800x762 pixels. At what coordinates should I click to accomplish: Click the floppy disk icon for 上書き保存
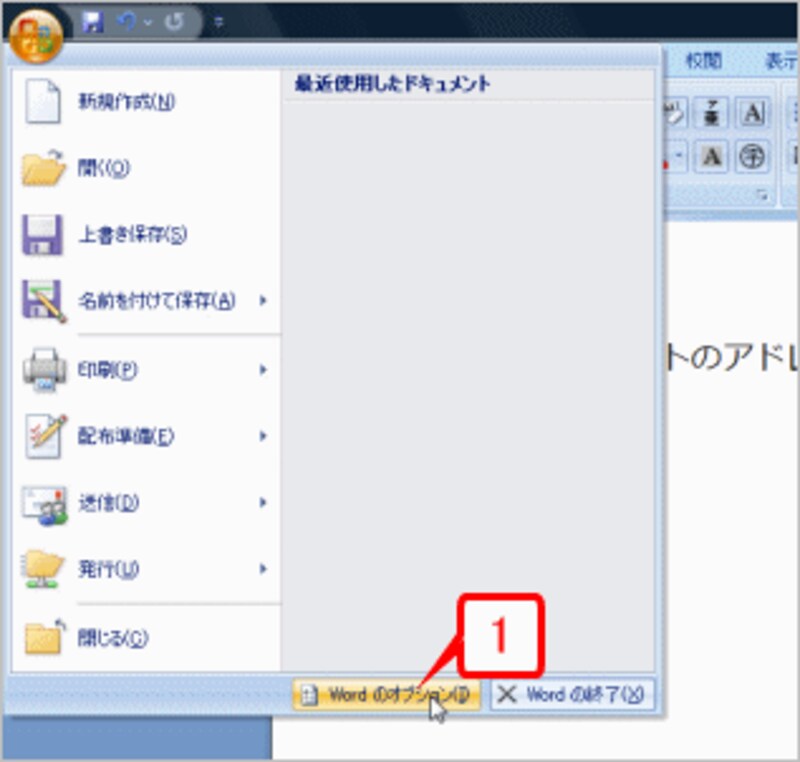pyautogui.click(x=43, y=231)
